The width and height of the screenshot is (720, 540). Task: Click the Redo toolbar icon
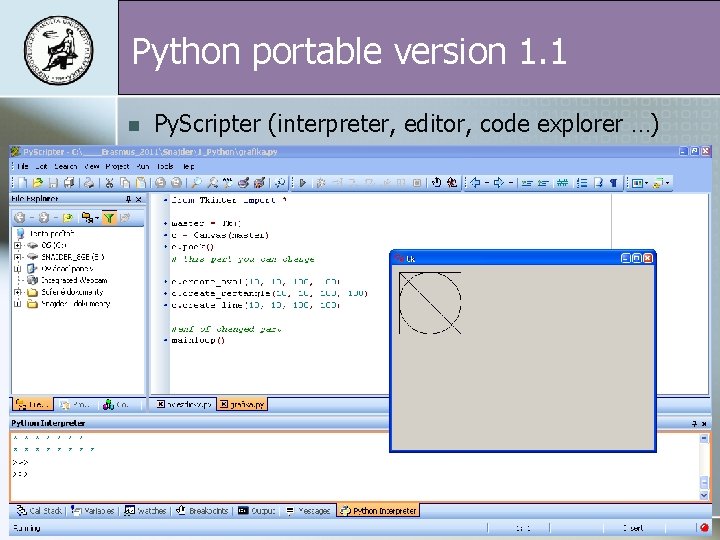pyautogui.click(x=176, y=183)
